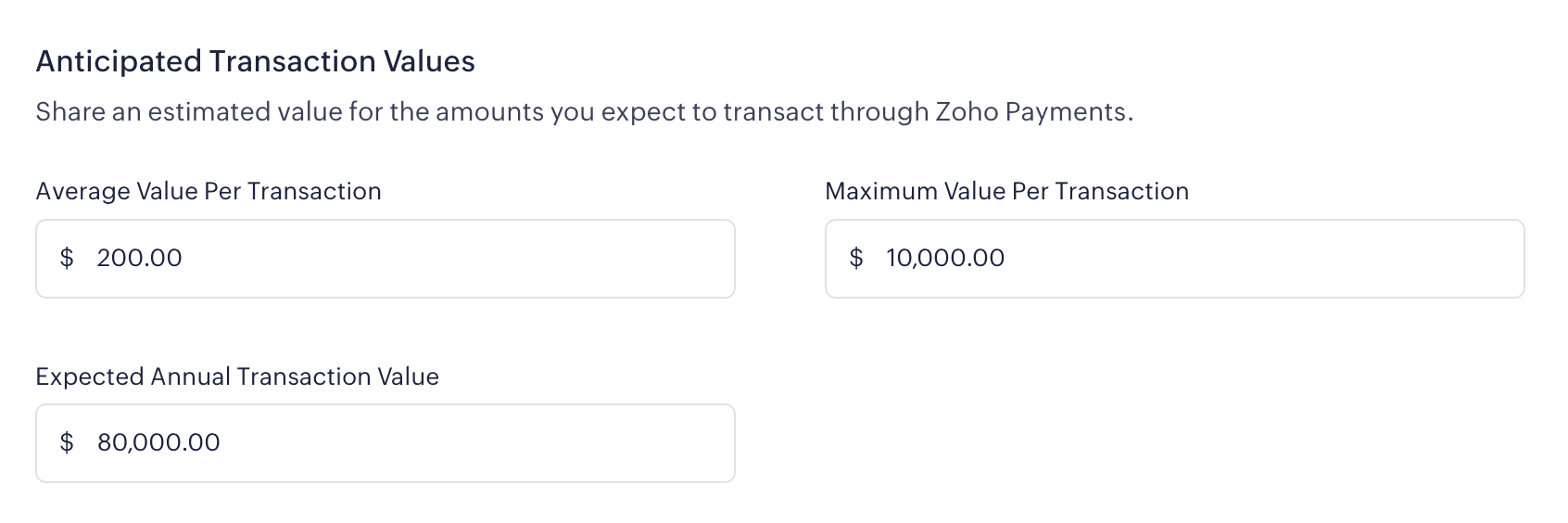Image resolution: width=1568 pixels, height=523 pixels.
Task: Click the Maximum Value Per Transaction label
Action: pos(1006,191)
